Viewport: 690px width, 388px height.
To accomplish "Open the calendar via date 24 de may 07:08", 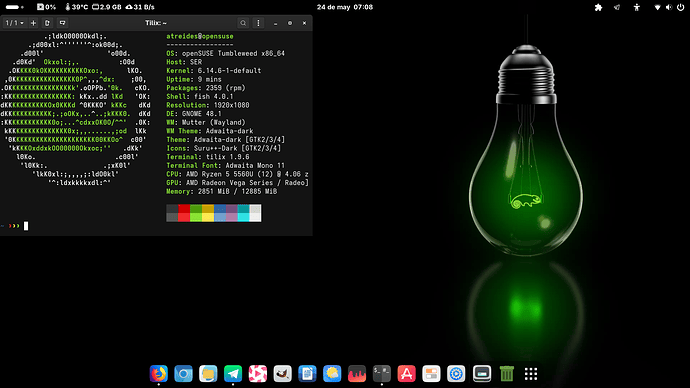I will [x=345, y=7].
